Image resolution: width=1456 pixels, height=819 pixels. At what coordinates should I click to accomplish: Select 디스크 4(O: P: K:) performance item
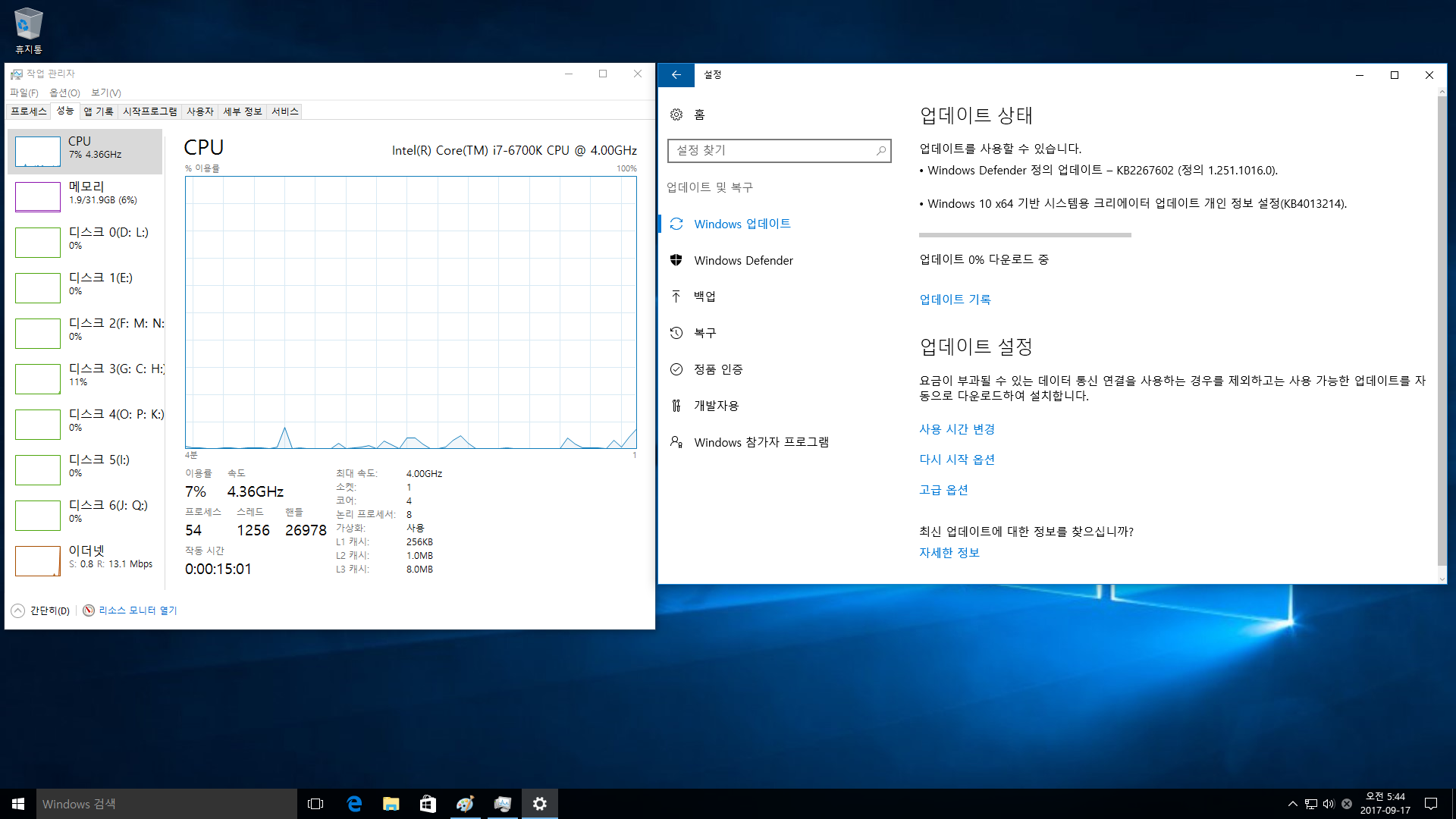coord(85,424)
